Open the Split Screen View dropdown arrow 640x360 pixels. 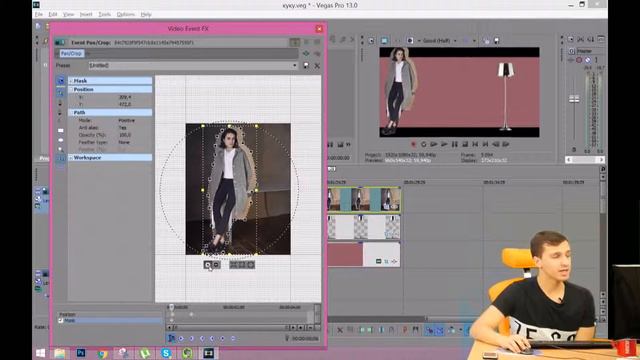tap(419, 41)
